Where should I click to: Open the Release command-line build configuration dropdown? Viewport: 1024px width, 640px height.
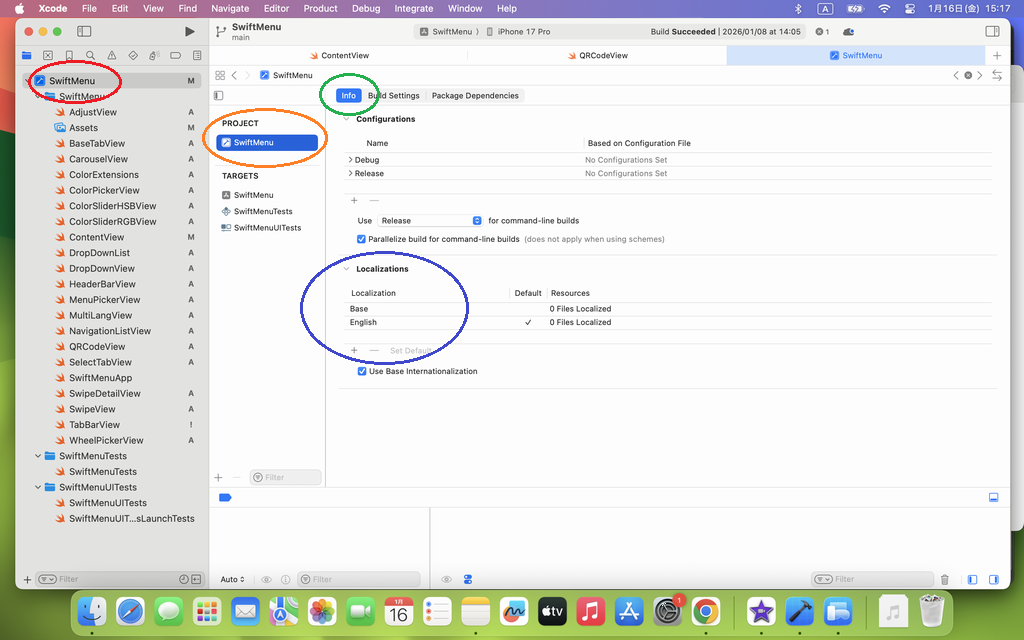click(x=431, y=220)
